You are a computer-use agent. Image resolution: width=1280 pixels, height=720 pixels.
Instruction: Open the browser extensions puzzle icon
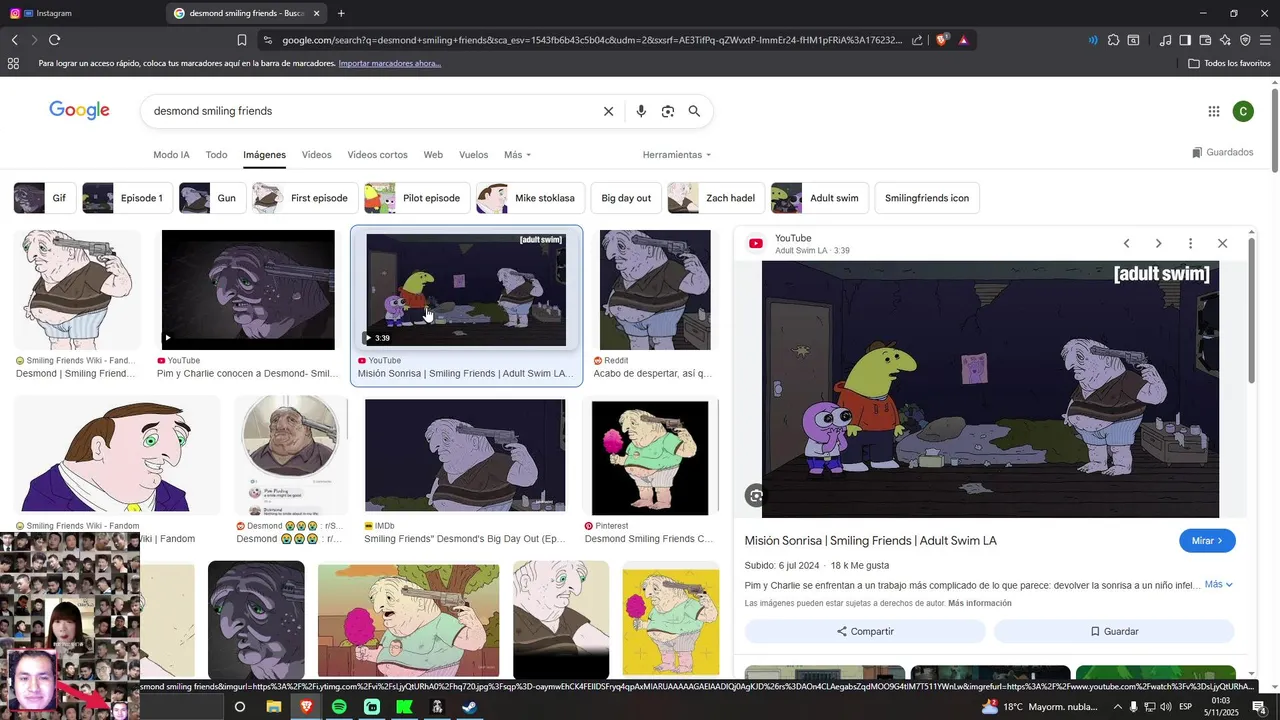1113,40
